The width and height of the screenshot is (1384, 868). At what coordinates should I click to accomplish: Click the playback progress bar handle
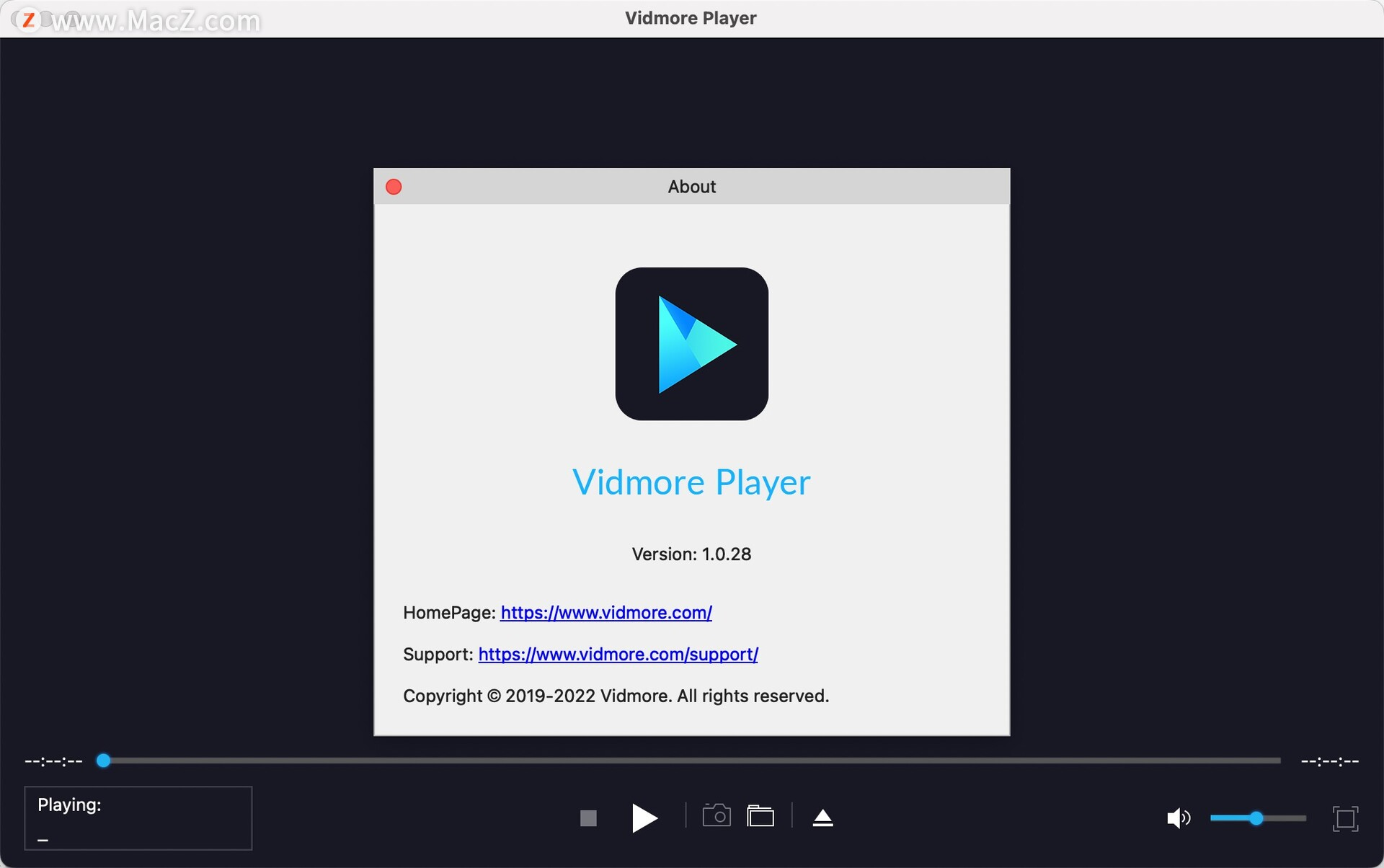(x=104, y=761)
